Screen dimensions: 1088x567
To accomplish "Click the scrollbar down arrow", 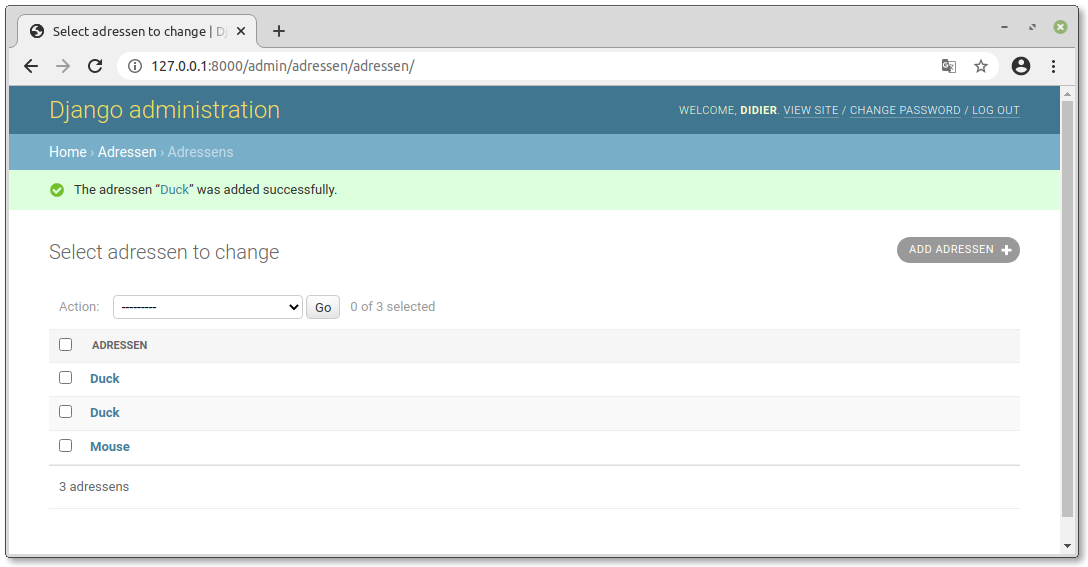I will (x=1067, y=546).
